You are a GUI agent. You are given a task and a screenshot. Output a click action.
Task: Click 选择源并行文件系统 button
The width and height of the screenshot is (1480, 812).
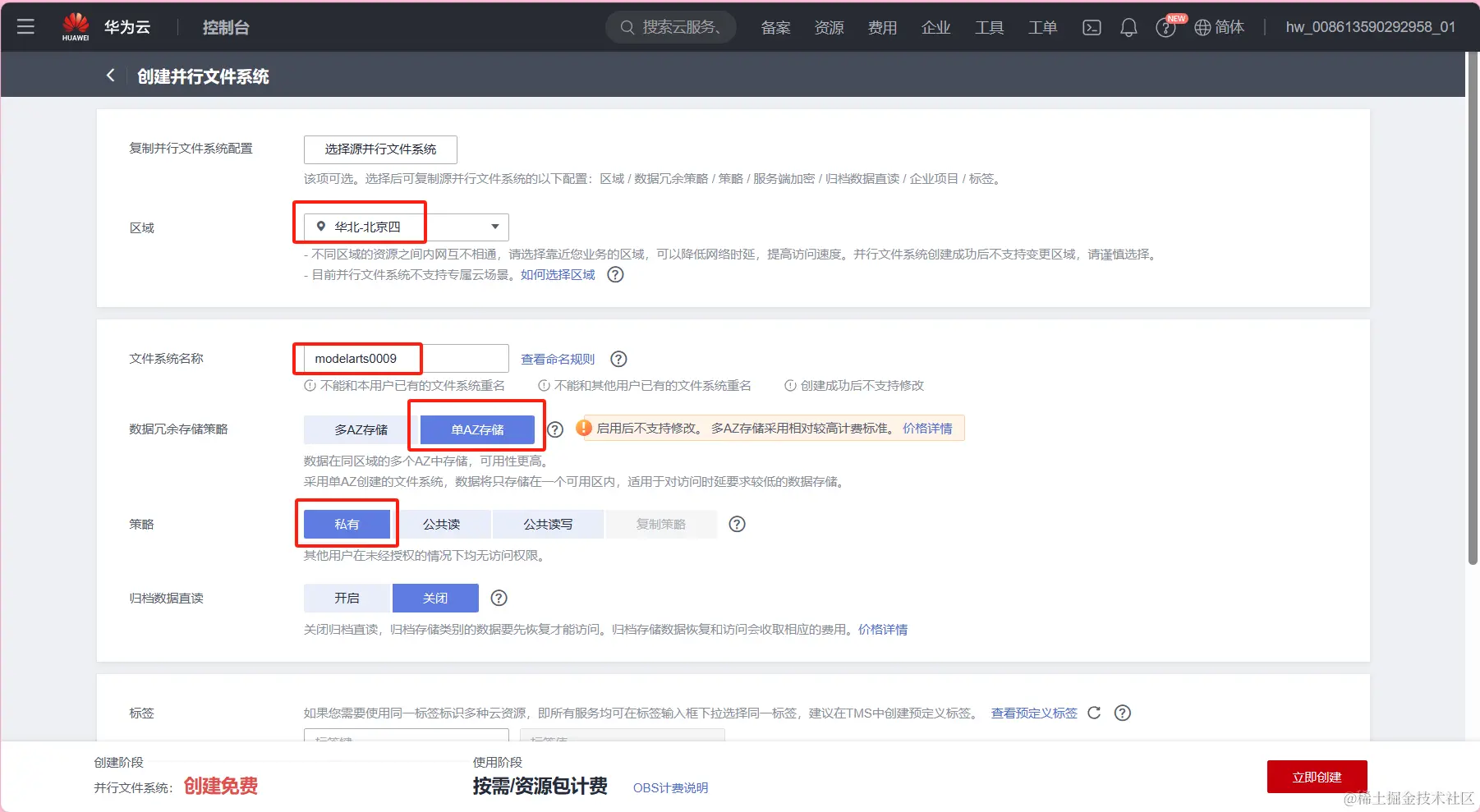point(380,149)
